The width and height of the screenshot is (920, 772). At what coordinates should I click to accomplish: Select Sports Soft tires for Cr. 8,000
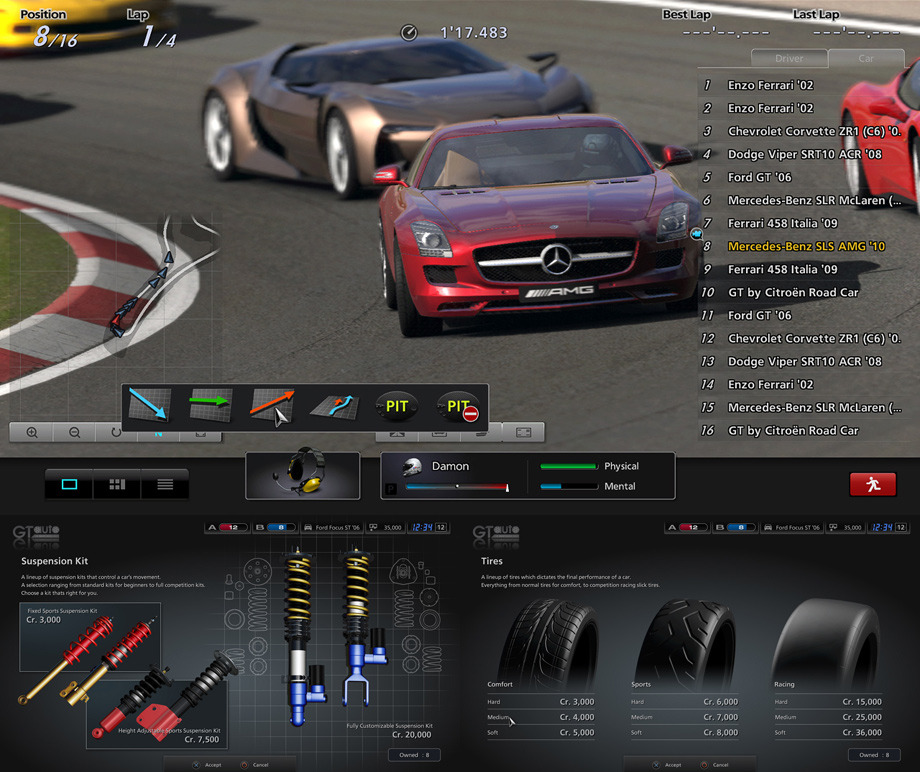684,732
